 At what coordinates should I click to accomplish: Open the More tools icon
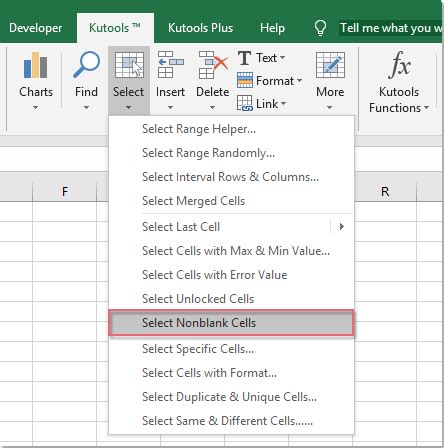coord(330,65)
